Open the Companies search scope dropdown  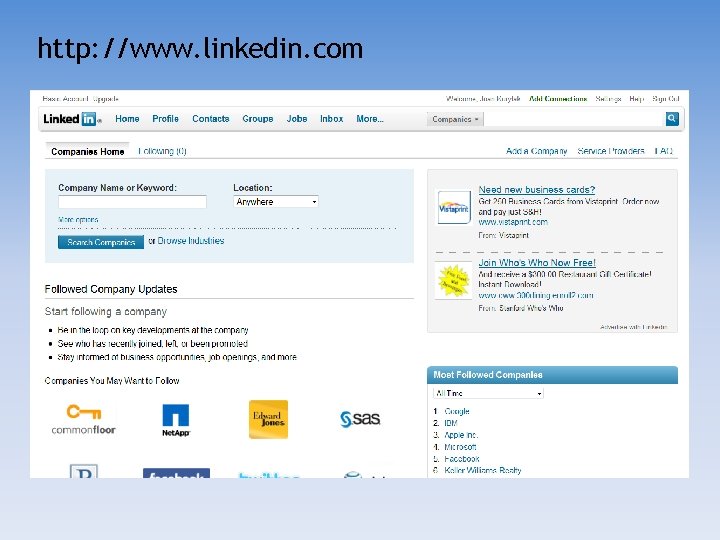[x=455, y=119]
